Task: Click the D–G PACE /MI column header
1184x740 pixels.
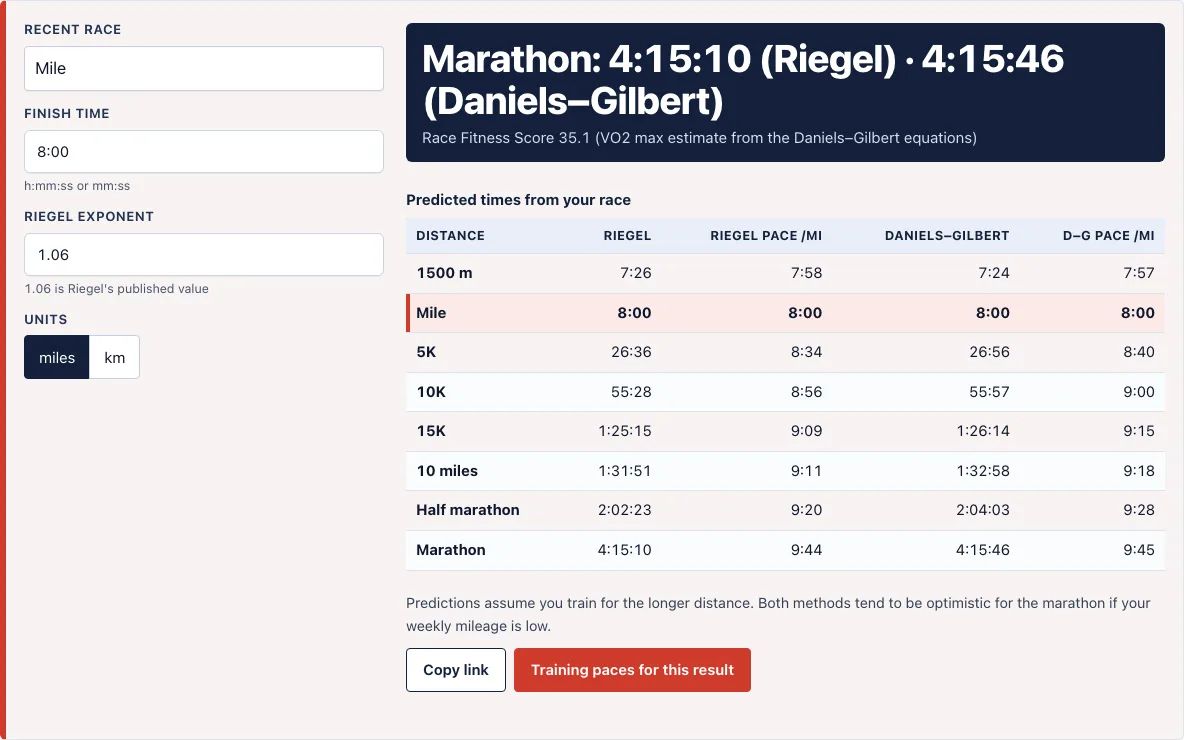Action: tap(1108, 236)
